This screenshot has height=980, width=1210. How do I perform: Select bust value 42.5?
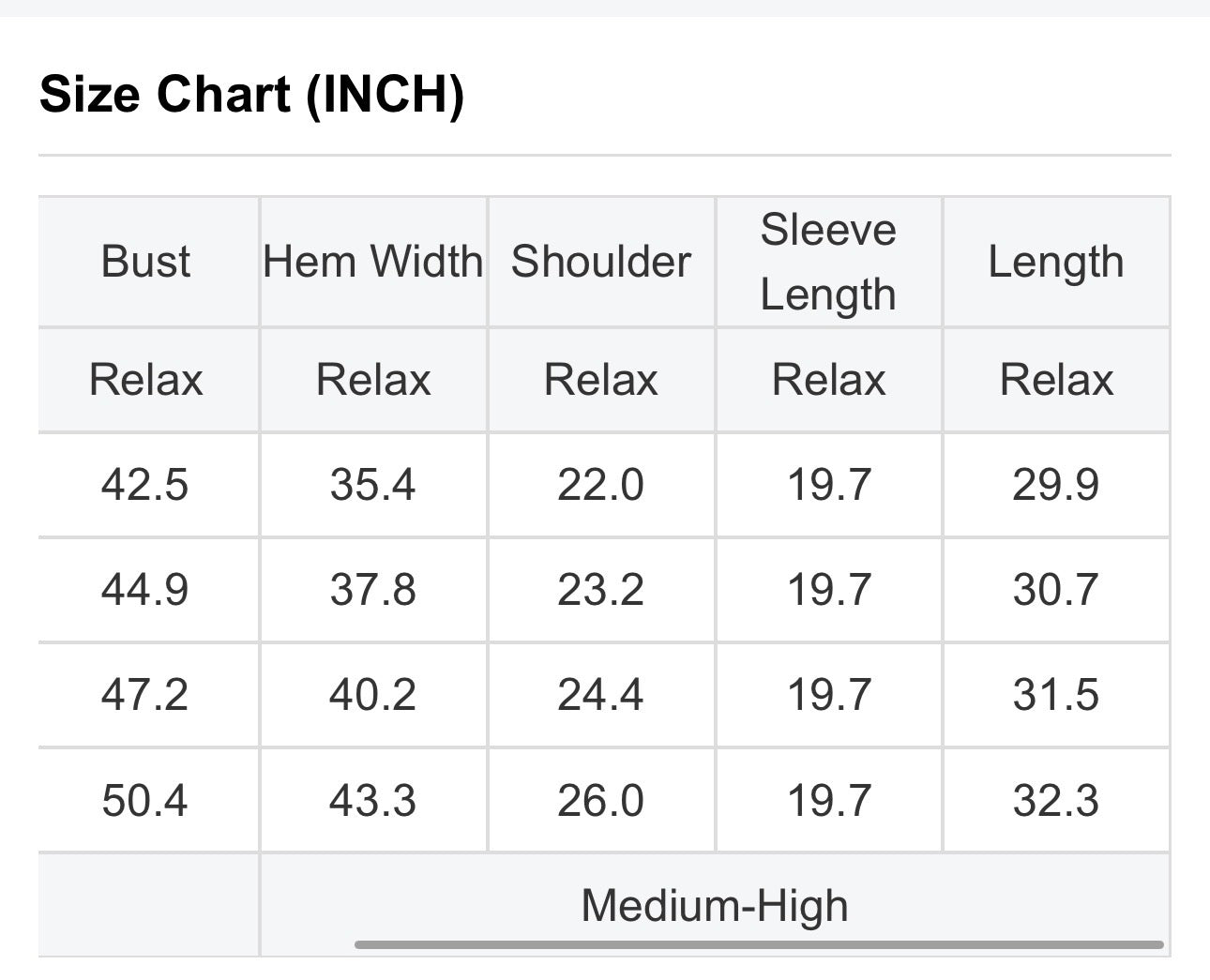[x=145, y=485]
